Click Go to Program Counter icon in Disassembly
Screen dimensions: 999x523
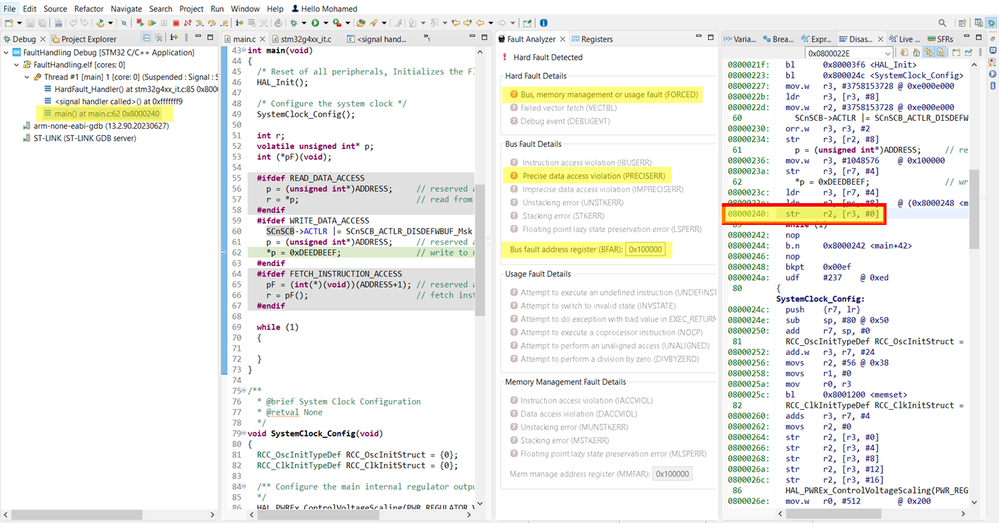click(x=916, y=53)
